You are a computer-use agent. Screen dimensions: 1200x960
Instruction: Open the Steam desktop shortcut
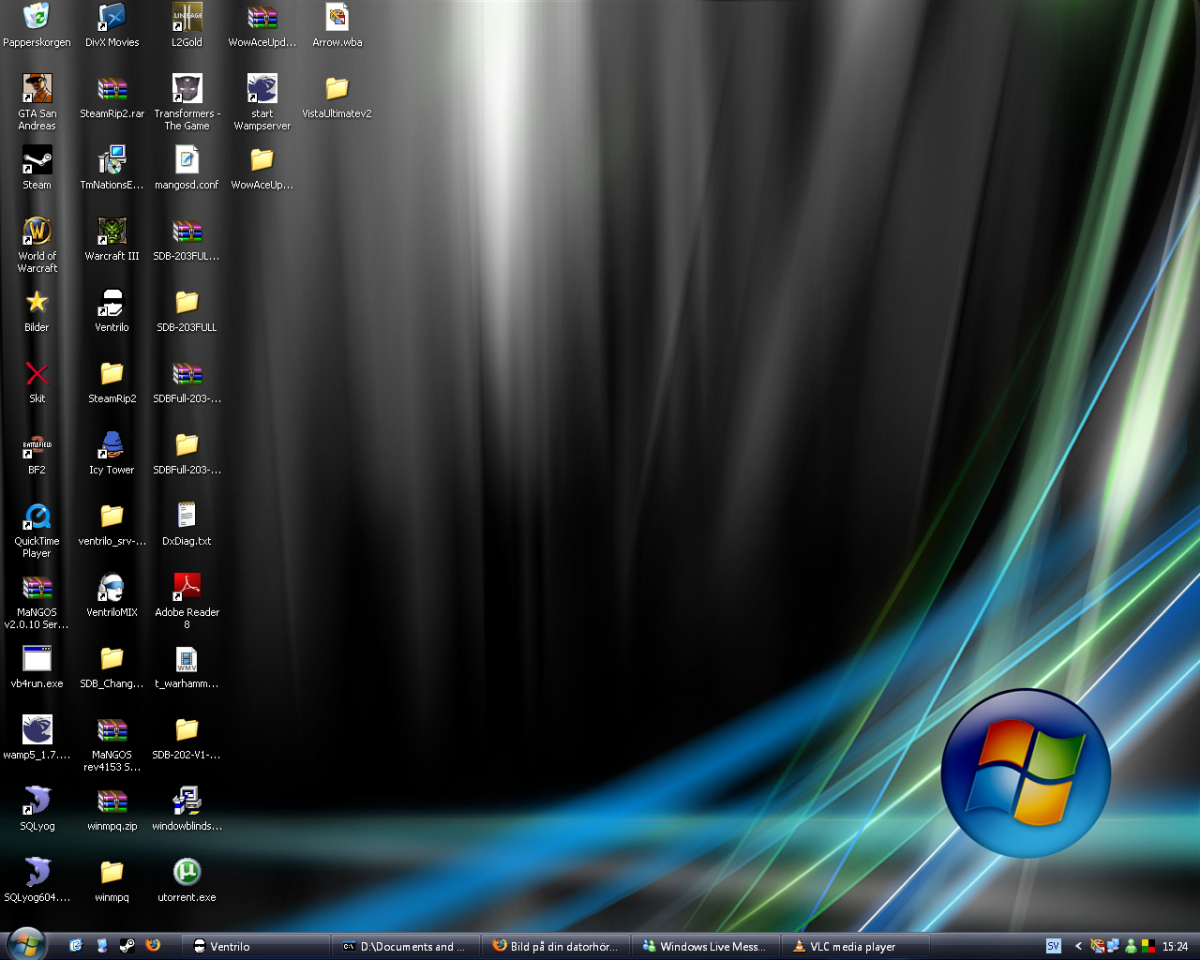pos(37,161)
